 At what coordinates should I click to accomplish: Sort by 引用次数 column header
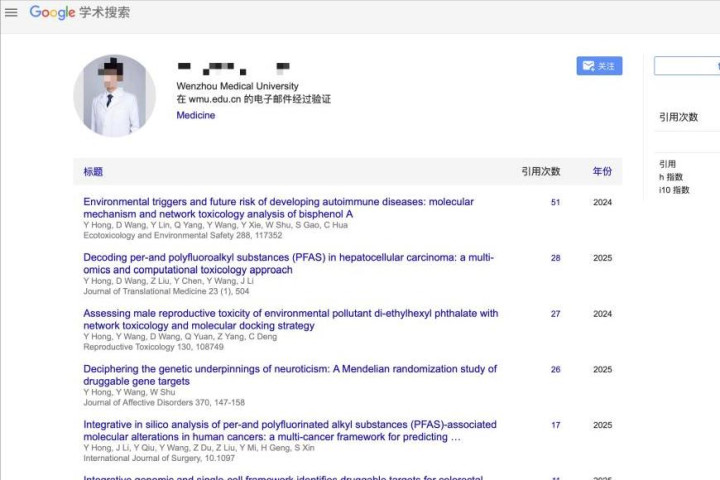click(540, 172)
